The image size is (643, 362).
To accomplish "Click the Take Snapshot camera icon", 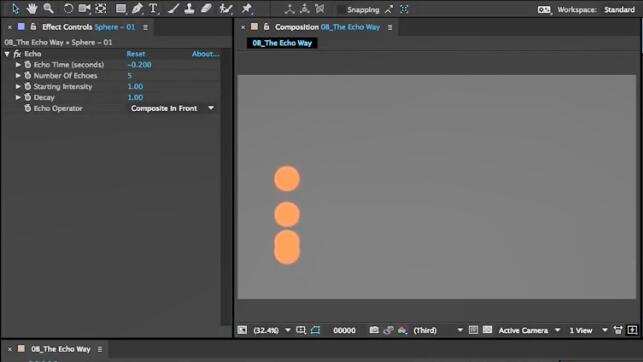I will coord(374,330).
